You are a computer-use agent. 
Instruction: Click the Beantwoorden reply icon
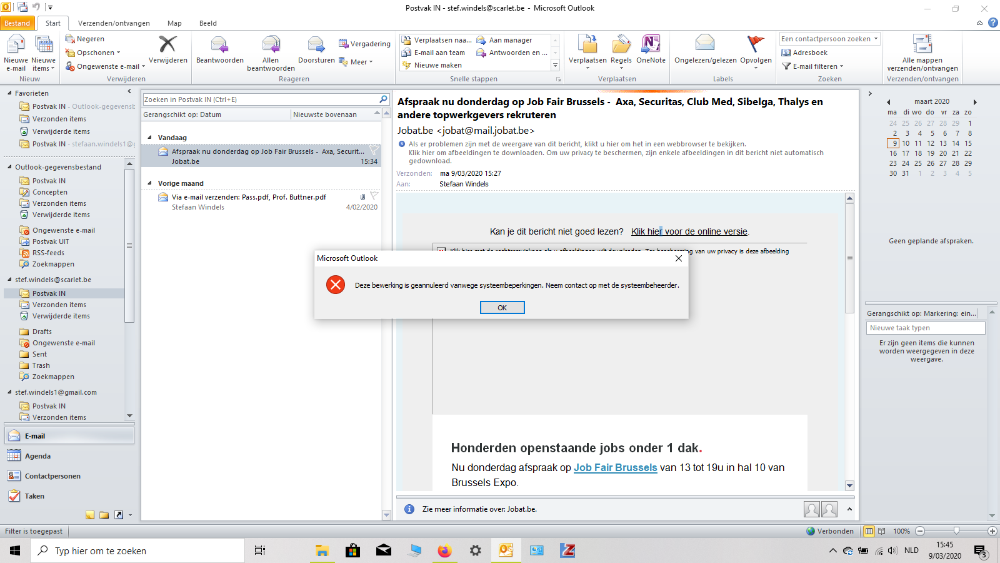[220, 48]
